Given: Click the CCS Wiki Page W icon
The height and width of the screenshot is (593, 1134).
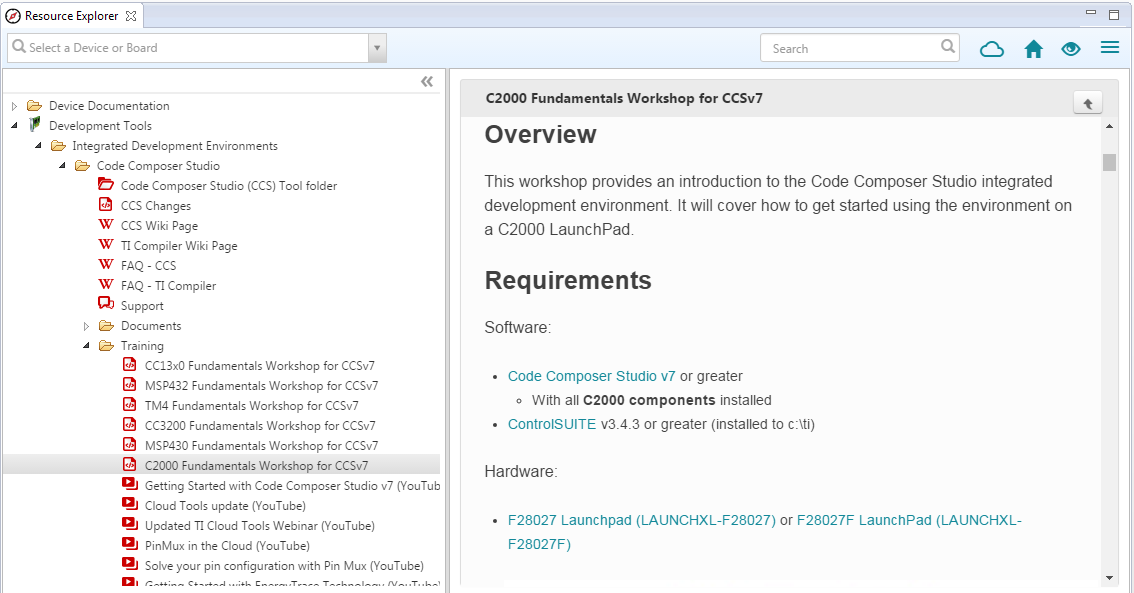Looking at the screenshot, I should tap(106, 225).
